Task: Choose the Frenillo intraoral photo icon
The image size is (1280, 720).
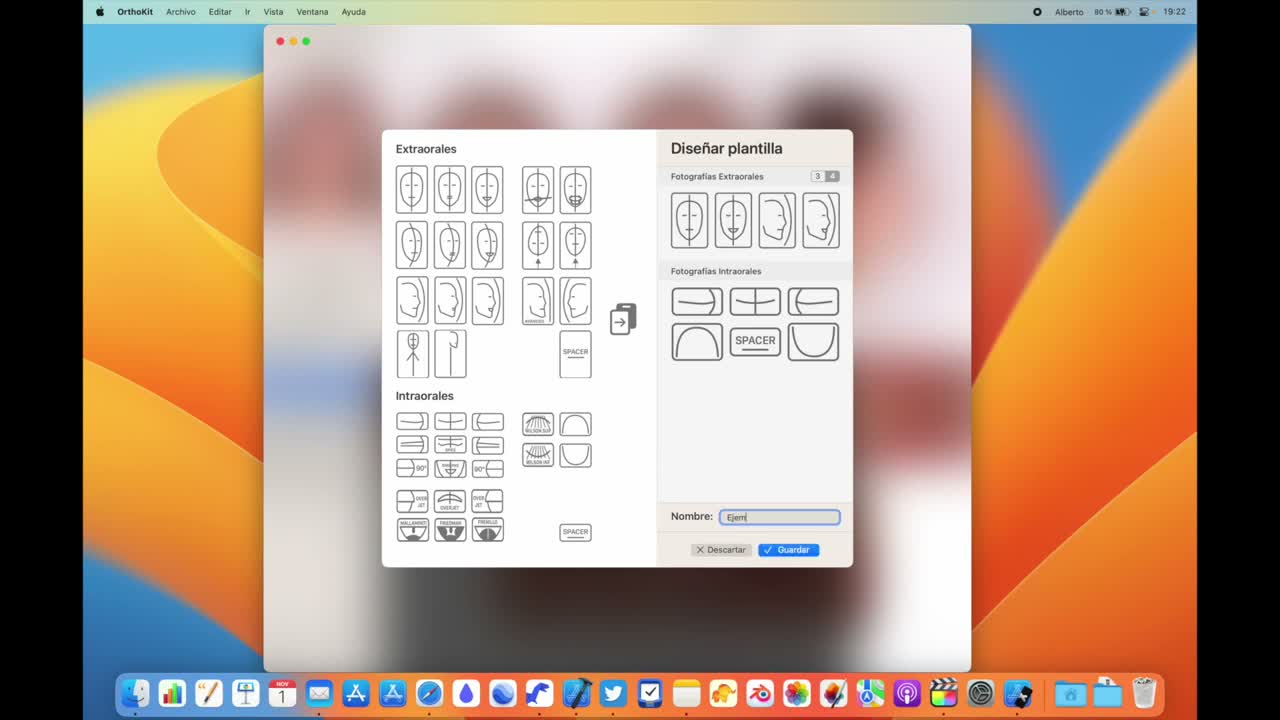Action: 488,530
